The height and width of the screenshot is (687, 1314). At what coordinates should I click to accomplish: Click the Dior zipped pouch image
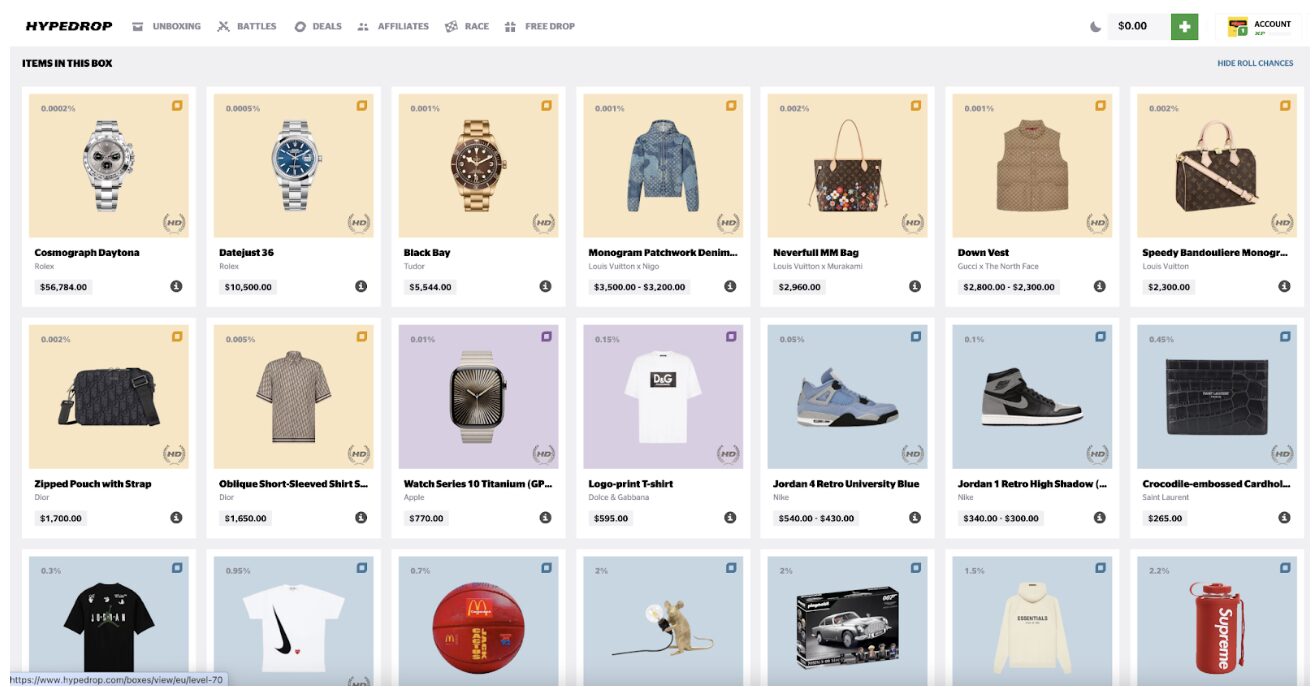[x=107, y=395]
